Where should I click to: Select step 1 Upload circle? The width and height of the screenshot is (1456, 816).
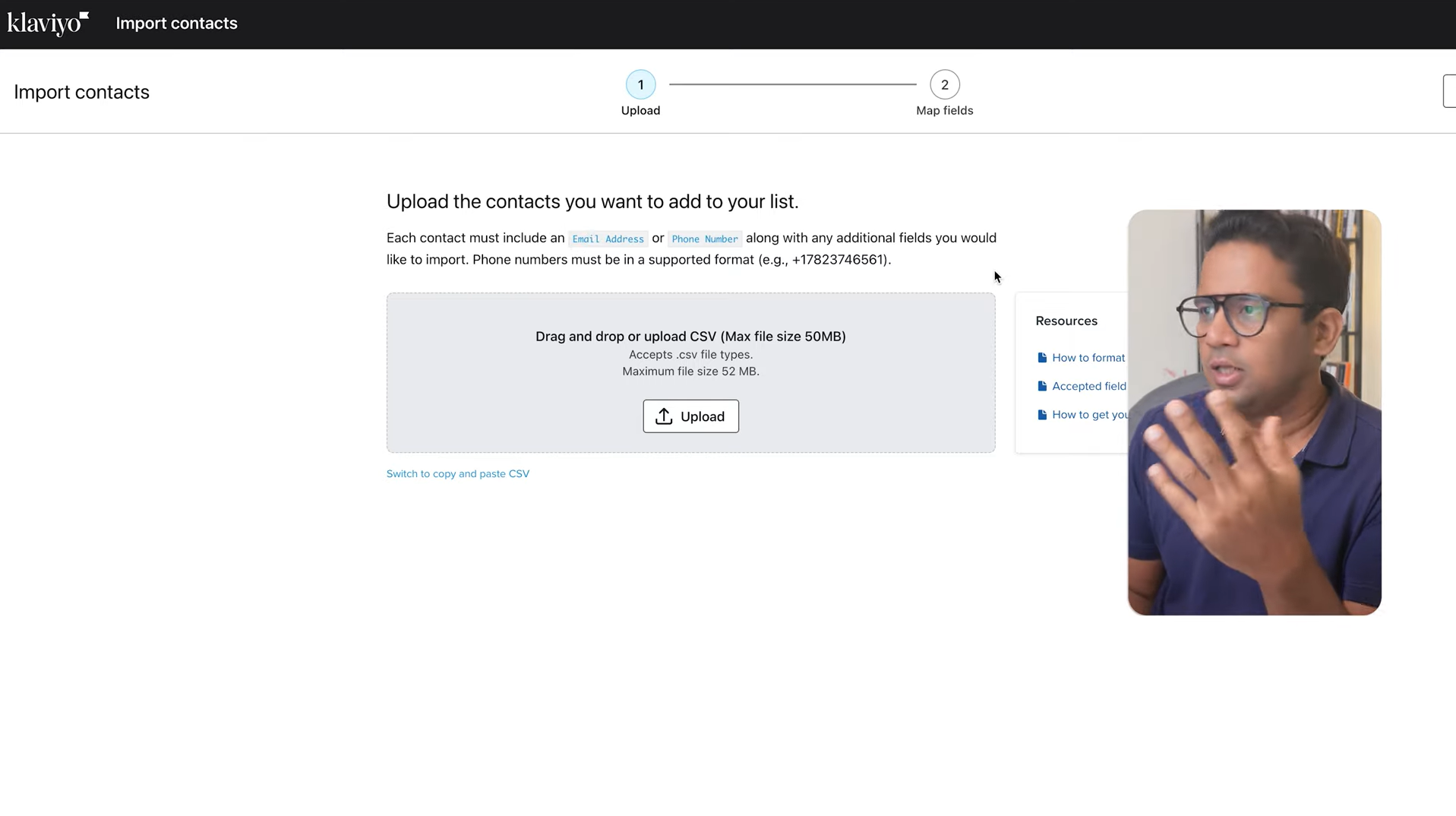coord(640,84)
